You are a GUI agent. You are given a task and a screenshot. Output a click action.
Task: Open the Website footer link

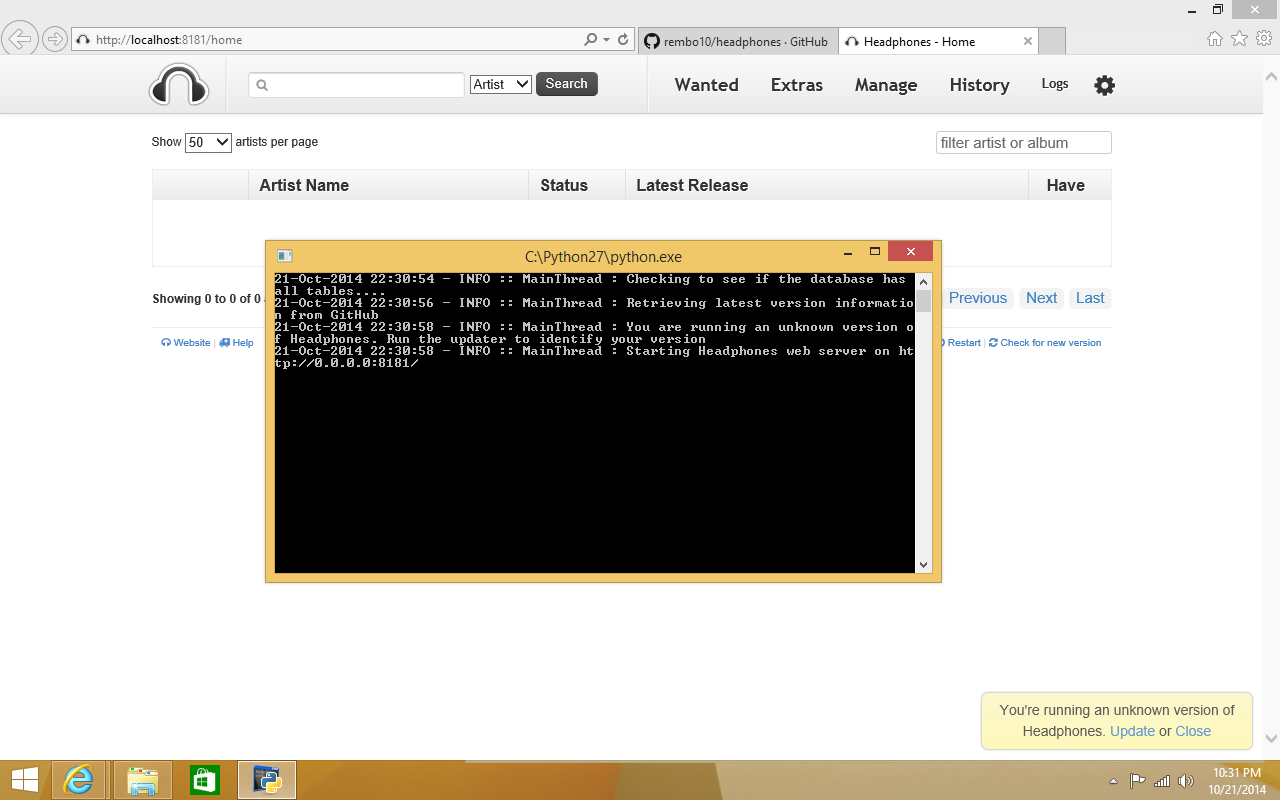coord(186,342)
